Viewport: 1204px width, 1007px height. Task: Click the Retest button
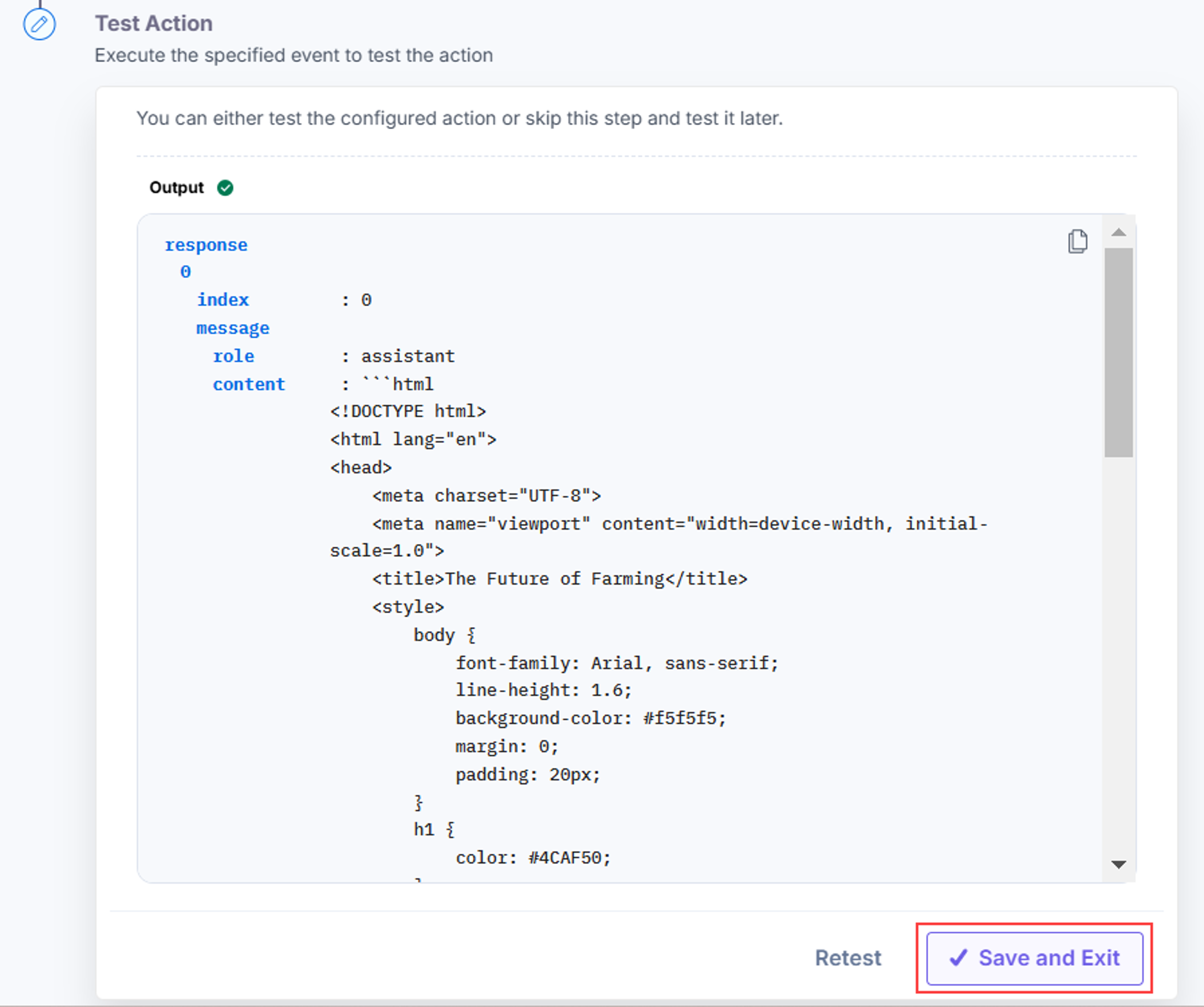848,958
